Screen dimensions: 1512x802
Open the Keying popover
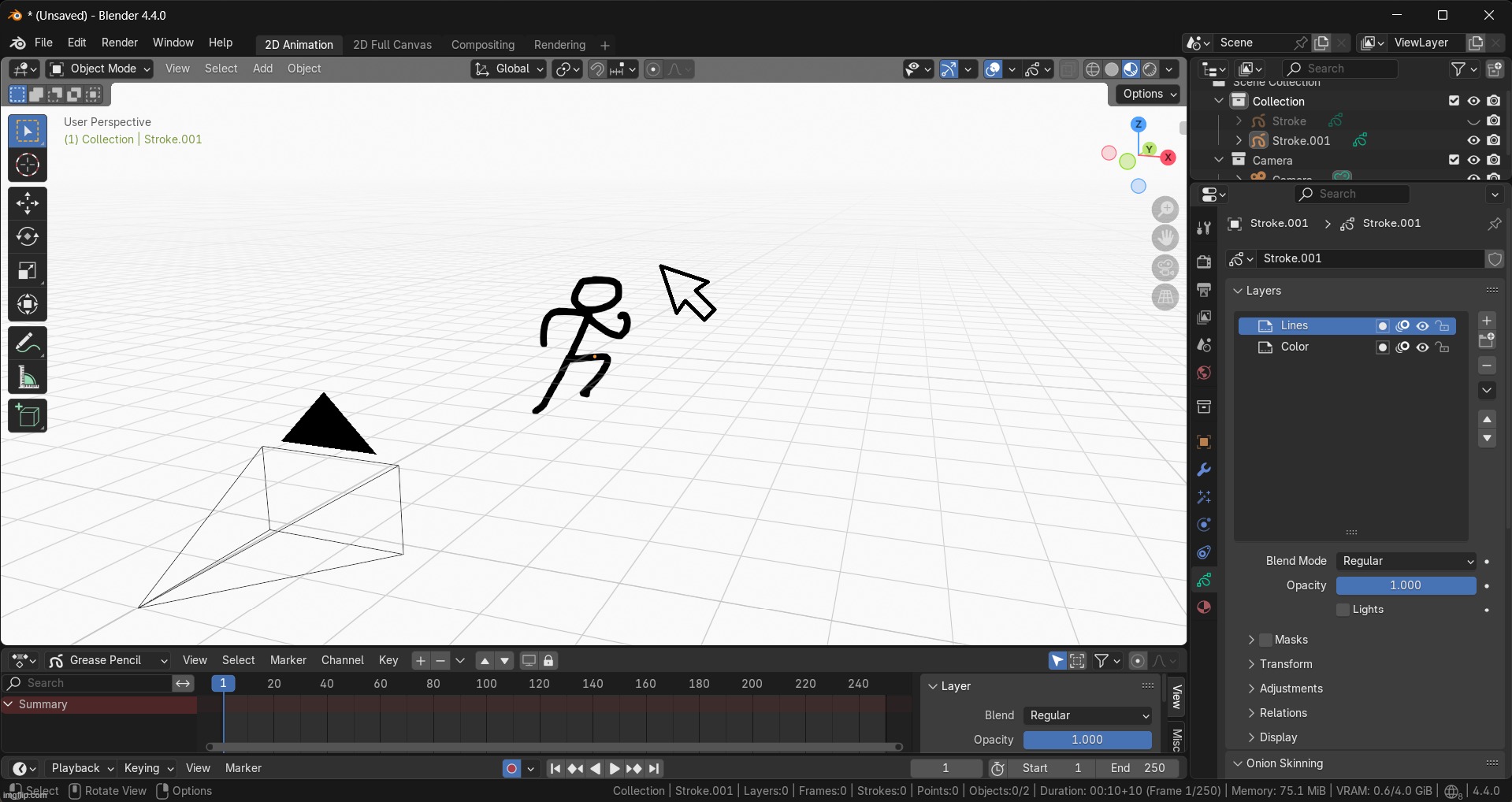(x=148, y=768)
